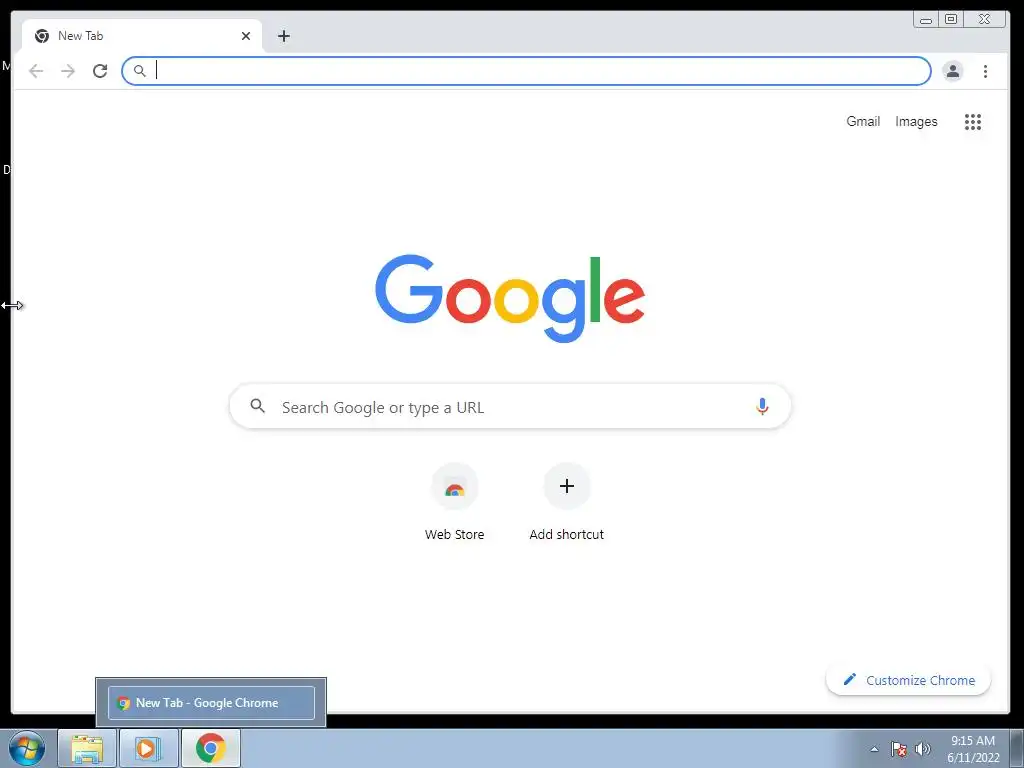Click the Web Store label text
Viewport: 1024px width, 768px height.
pos(455,534)
